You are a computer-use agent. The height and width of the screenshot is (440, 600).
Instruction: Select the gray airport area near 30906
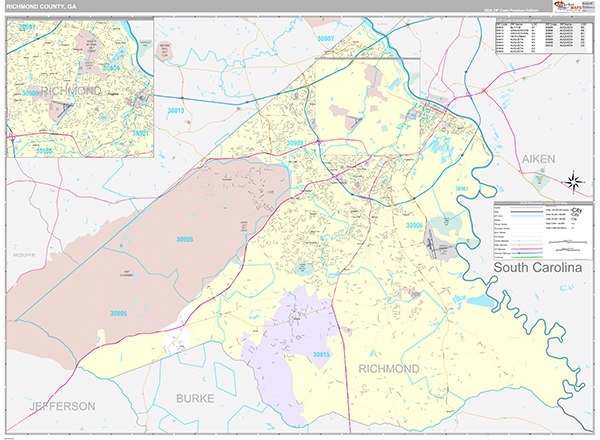click(439, 244)
